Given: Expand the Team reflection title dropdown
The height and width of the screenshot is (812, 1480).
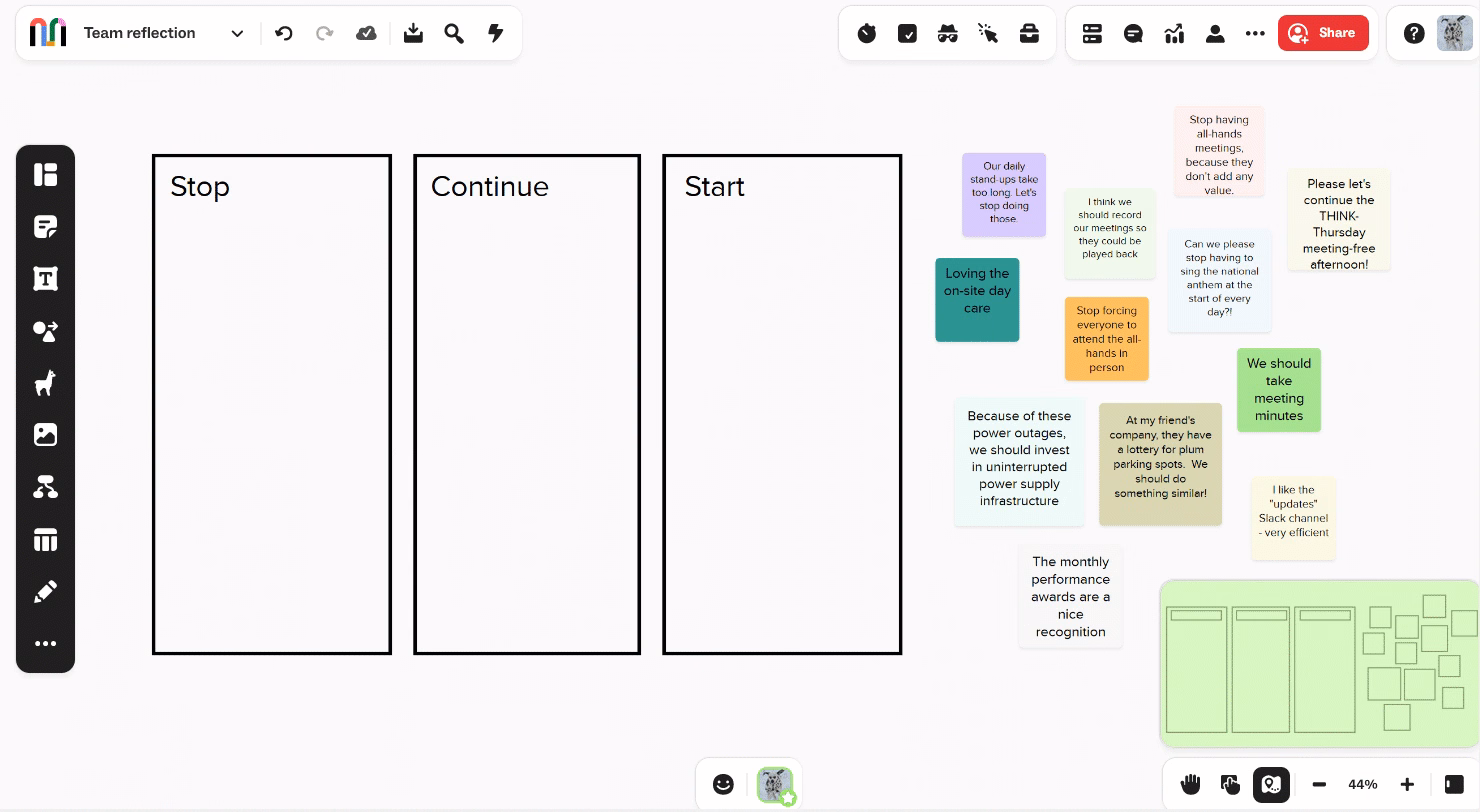Looking at the screenshot, I should [x=237, y=33].
